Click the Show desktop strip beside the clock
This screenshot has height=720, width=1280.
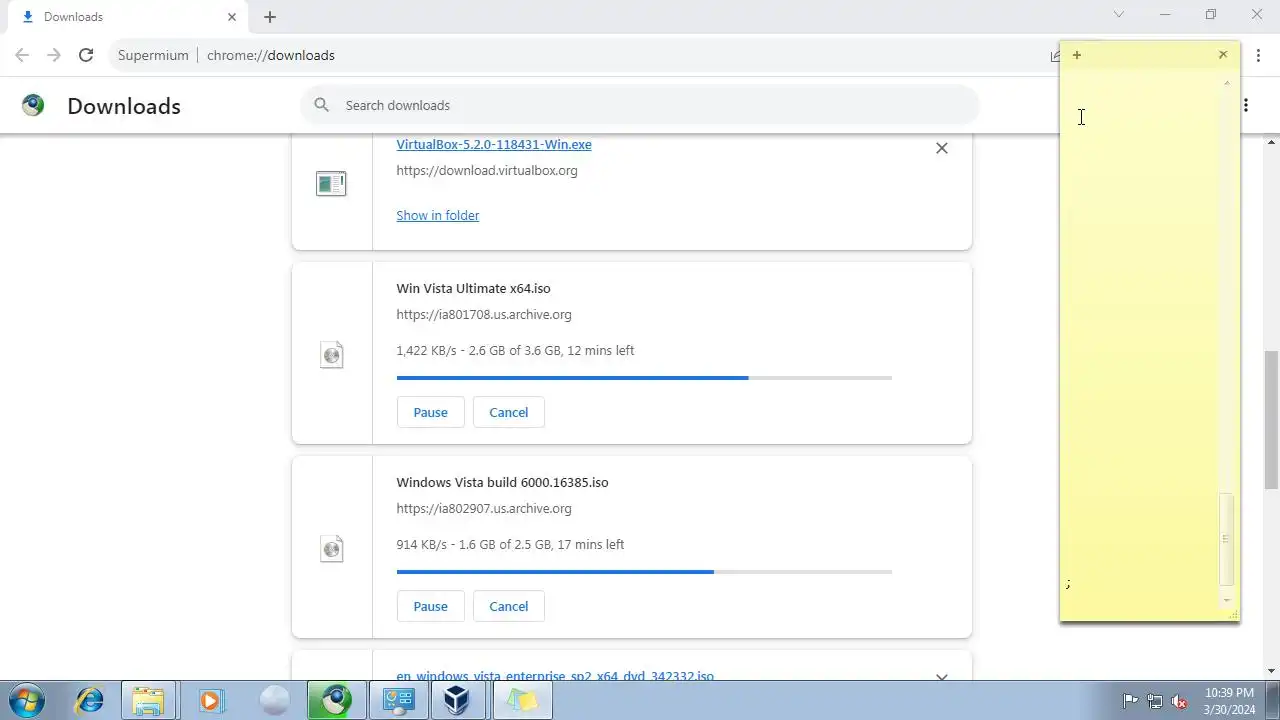coord(1272,701)
